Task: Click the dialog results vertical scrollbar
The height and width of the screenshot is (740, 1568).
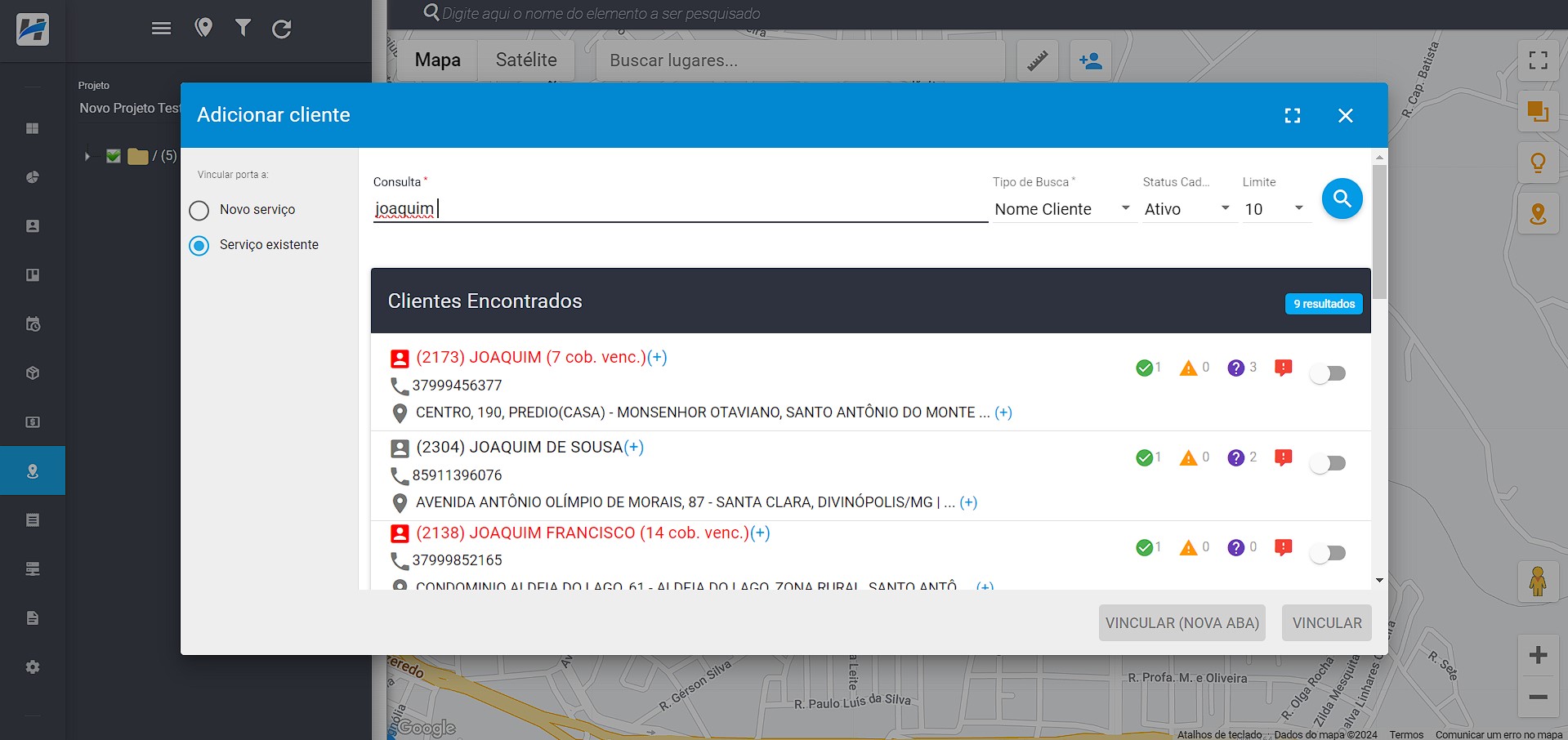Action: tap(1380, 232)
